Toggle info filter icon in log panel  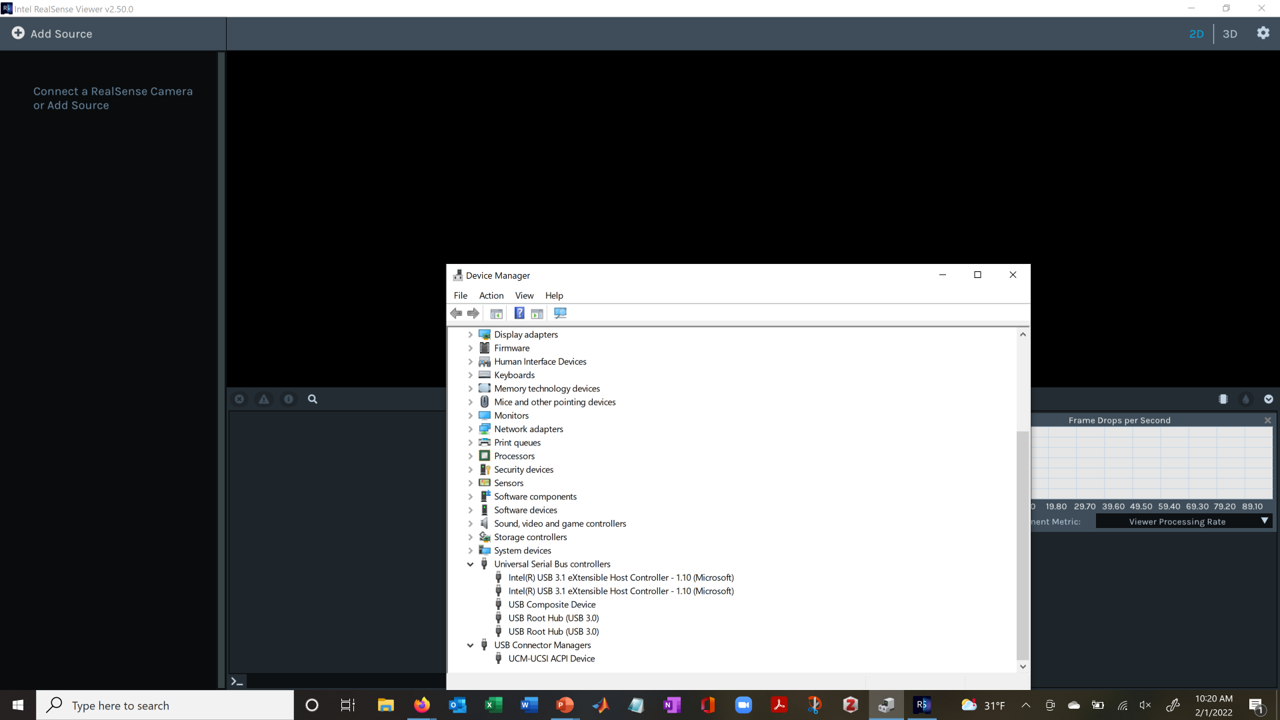click(288, 399)
